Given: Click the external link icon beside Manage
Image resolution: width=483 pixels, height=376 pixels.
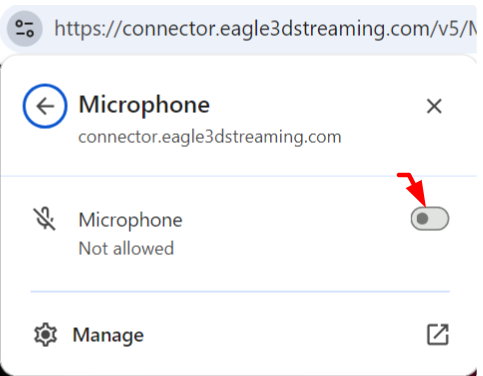Looking at the screenshot, I should [438, 334].
